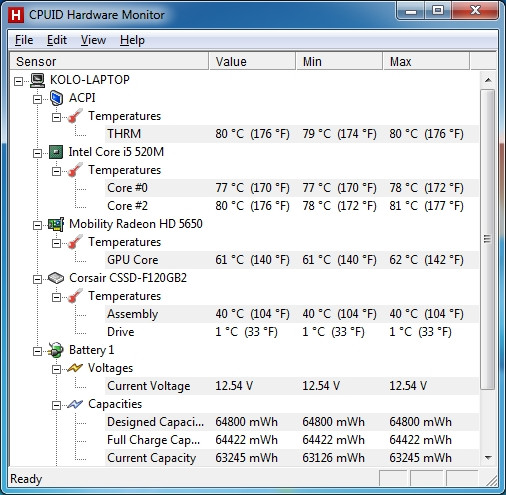Click the Value column header

(x=252, y=61)
